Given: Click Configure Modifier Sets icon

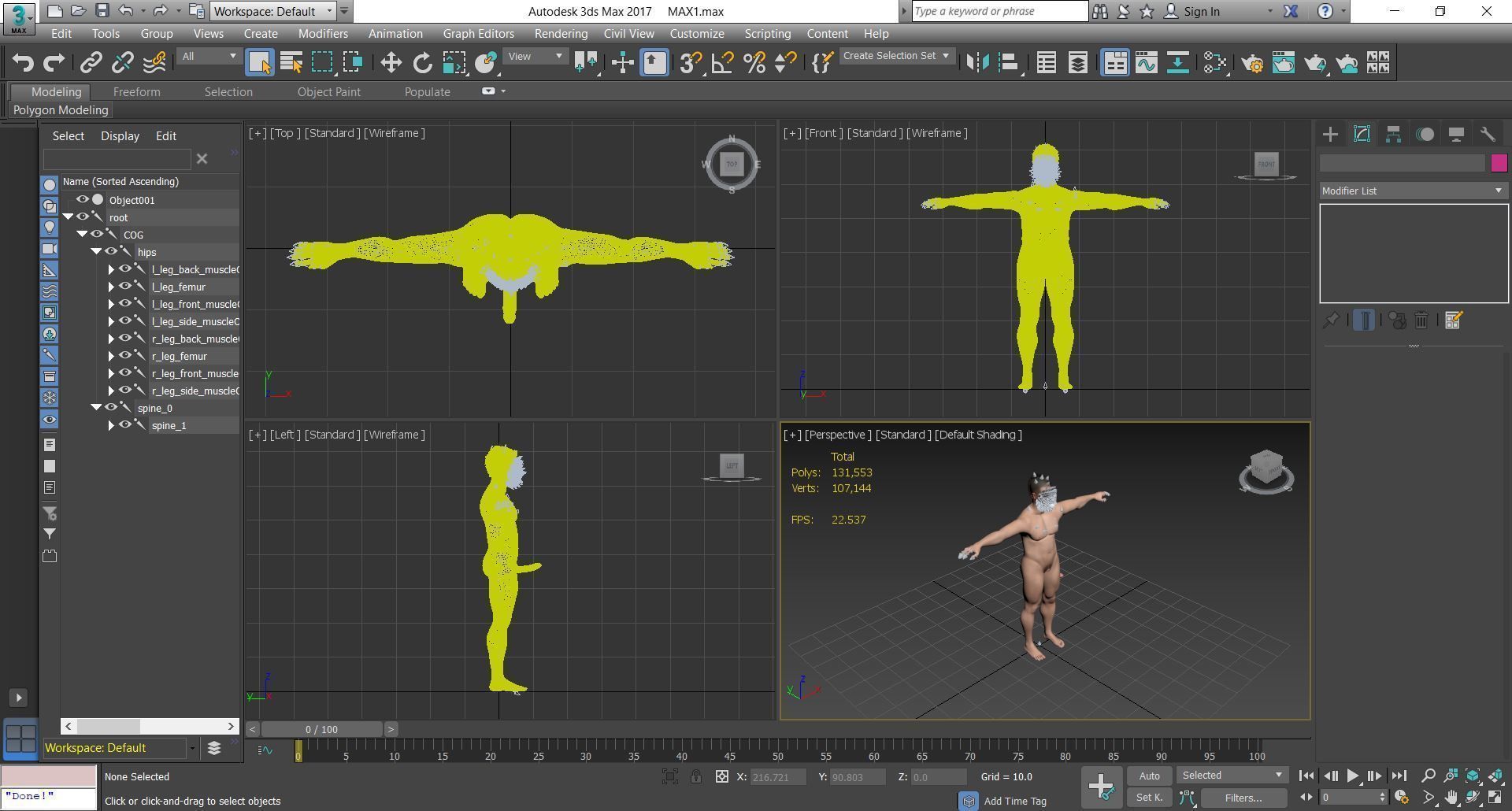Looking at the screenshot, I should [1454, 320].
